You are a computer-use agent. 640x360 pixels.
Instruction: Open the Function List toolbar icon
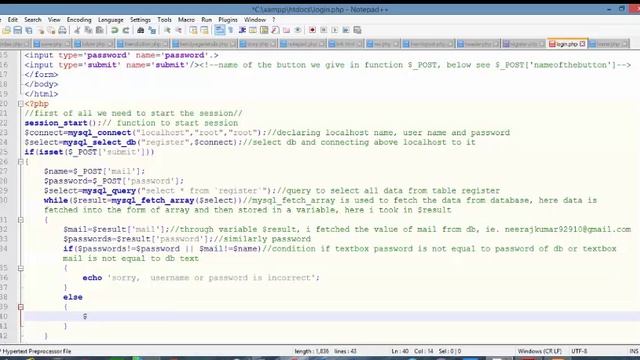276,30
